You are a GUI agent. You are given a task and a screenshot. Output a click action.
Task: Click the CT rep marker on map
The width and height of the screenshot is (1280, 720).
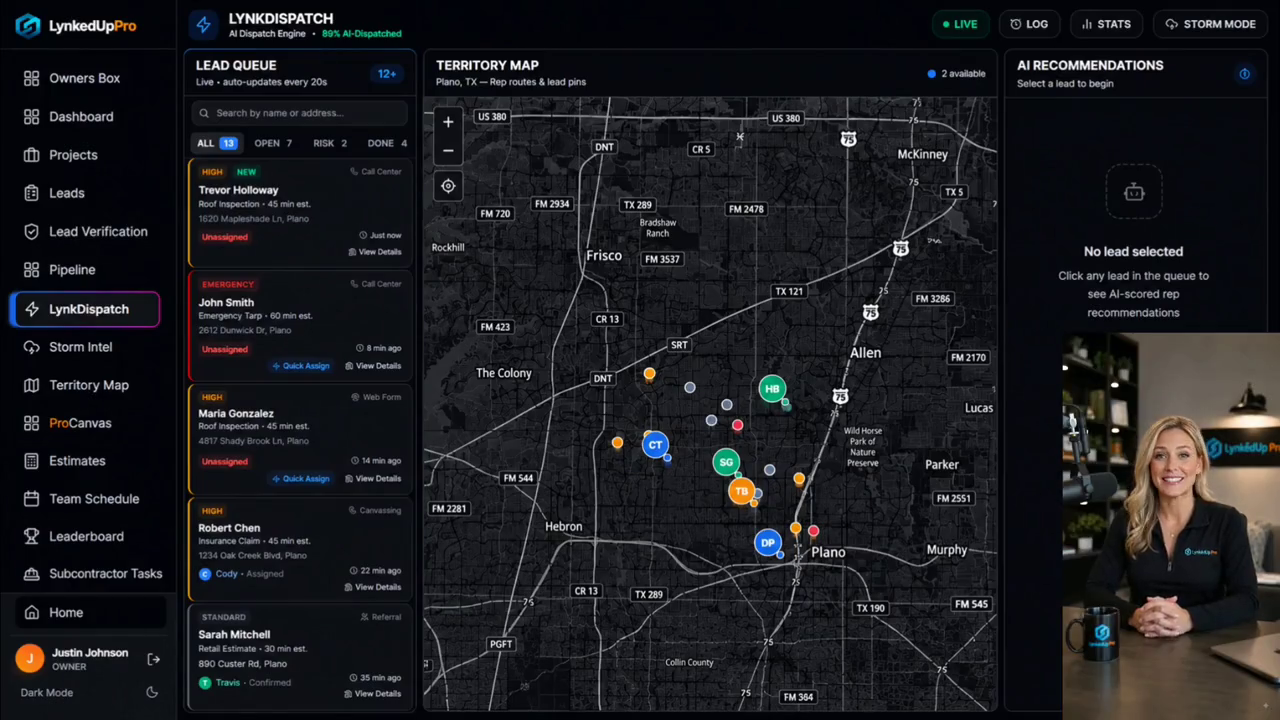click(x=655, y=445)
